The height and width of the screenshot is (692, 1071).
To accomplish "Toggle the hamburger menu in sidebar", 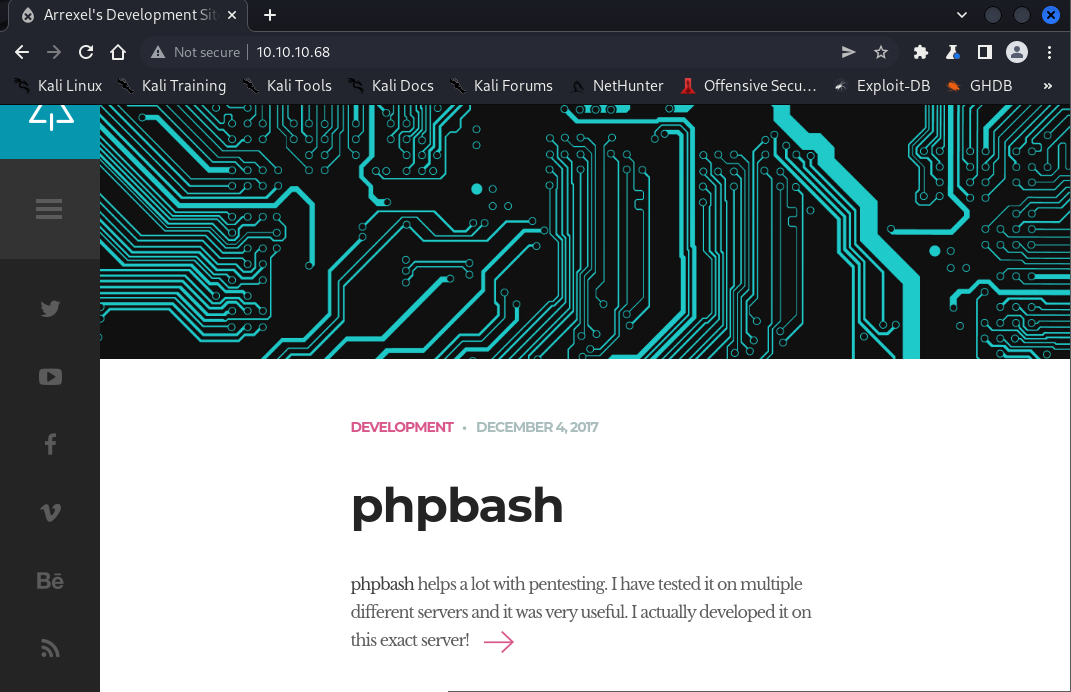I will pos(49,209).
